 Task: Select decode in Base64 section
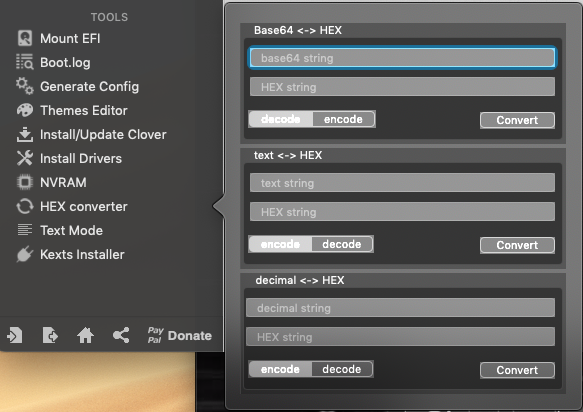pyautogui.click(x=281, y=119)
